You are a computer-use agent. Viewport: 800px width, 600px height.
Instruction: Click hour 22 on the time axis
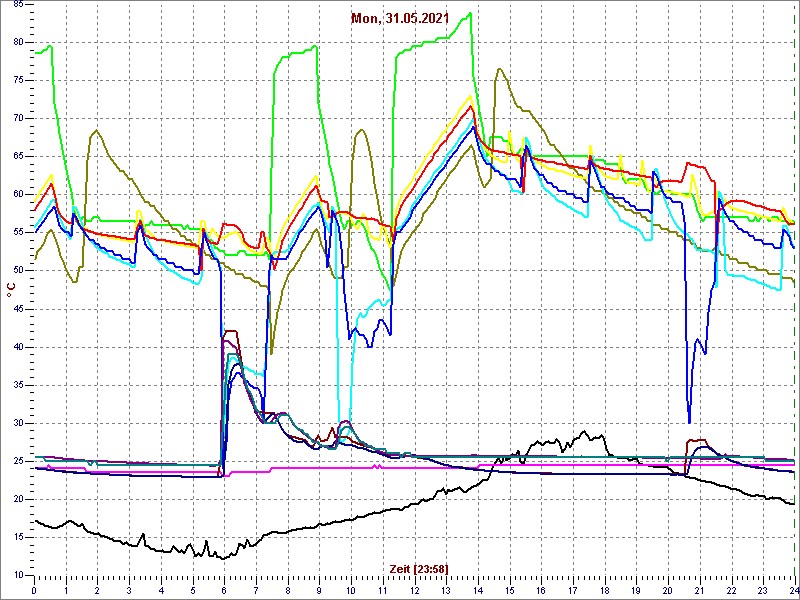pos(732,589)
